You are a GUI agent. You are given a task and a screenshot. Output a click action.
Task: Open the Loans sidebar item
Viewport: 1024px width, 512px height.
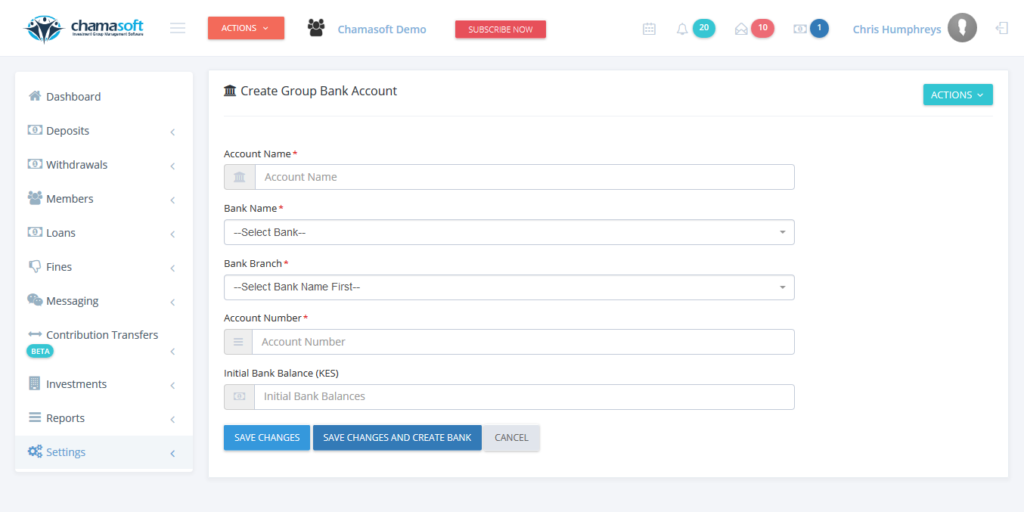point(104,232)
